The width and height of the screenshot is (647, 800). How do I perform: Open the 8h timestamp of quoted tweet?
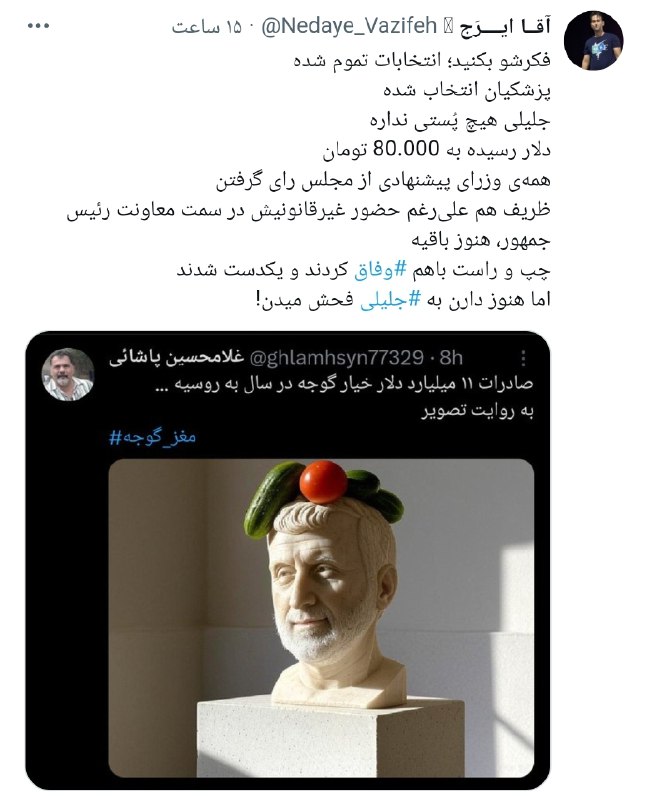[451, 358]
